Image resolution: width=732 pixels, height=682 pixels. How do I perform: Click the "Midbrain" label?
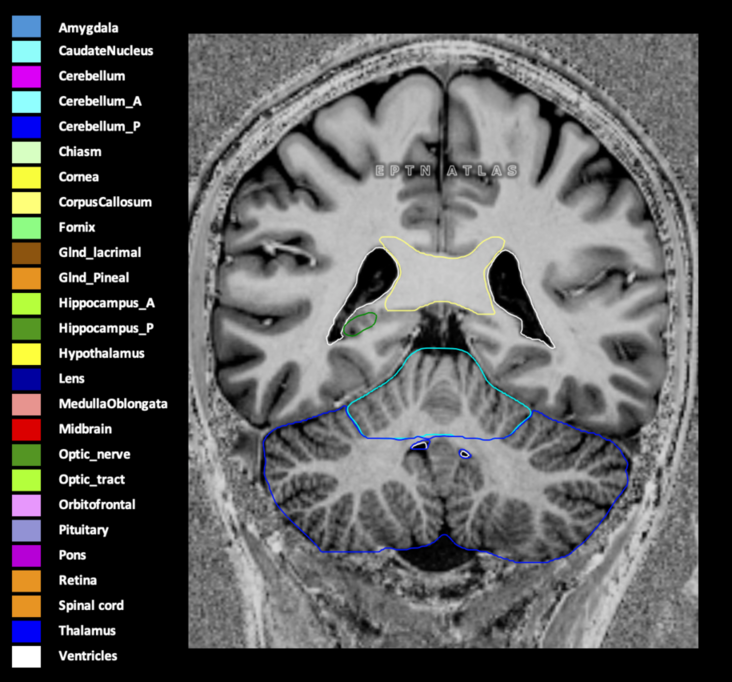85,429
